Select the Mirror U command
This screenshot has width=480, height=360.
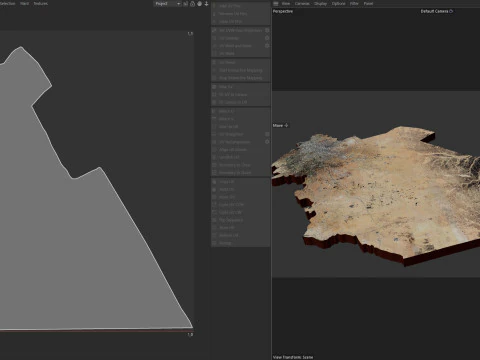point(240,111)
